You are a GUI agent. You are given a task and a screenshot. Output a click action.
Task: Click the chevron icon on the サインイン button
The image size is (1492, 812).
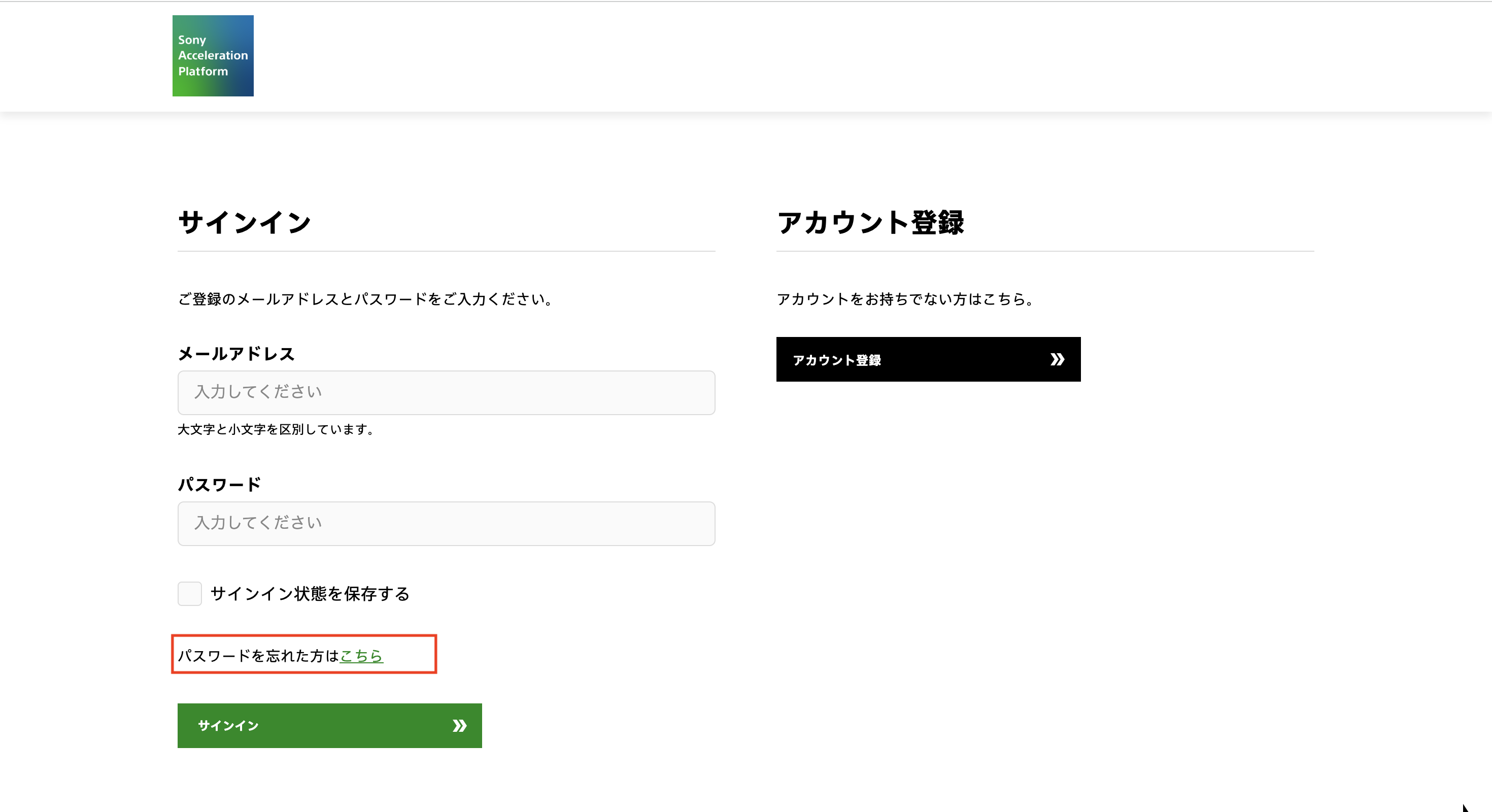point(459,725)
